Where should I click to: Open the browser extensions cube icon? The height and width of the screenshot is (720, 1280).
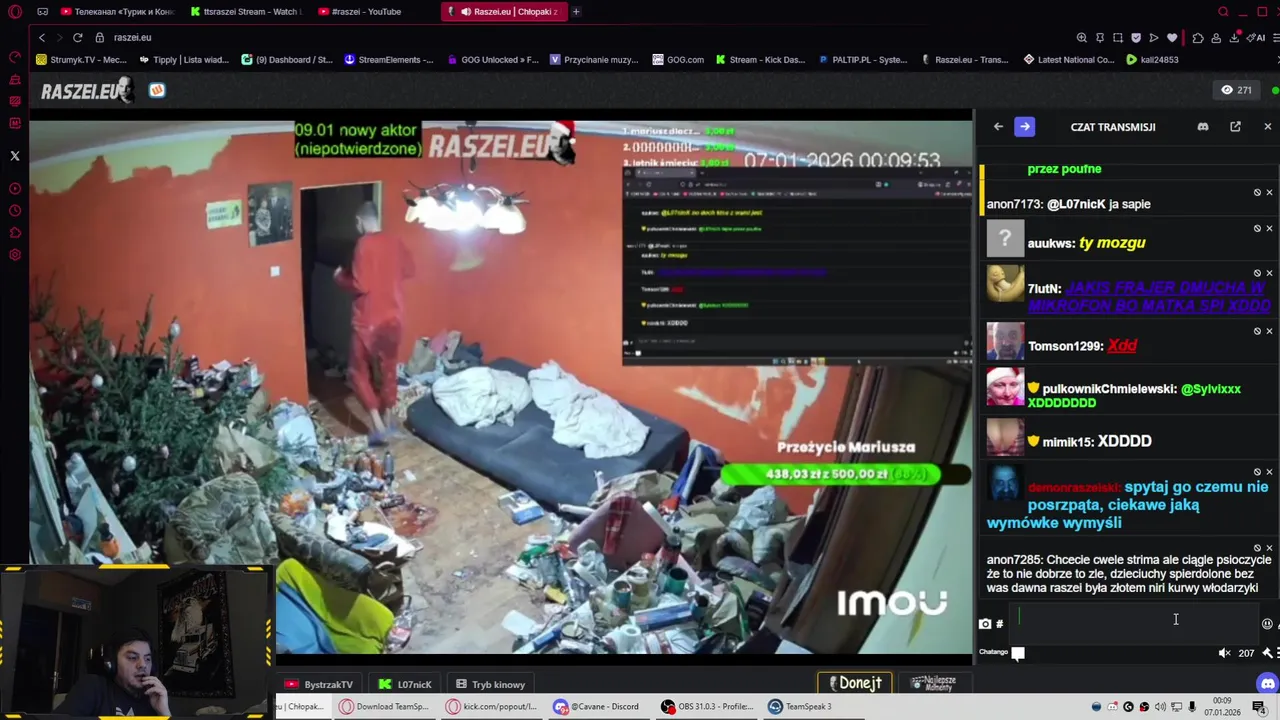1198,38
